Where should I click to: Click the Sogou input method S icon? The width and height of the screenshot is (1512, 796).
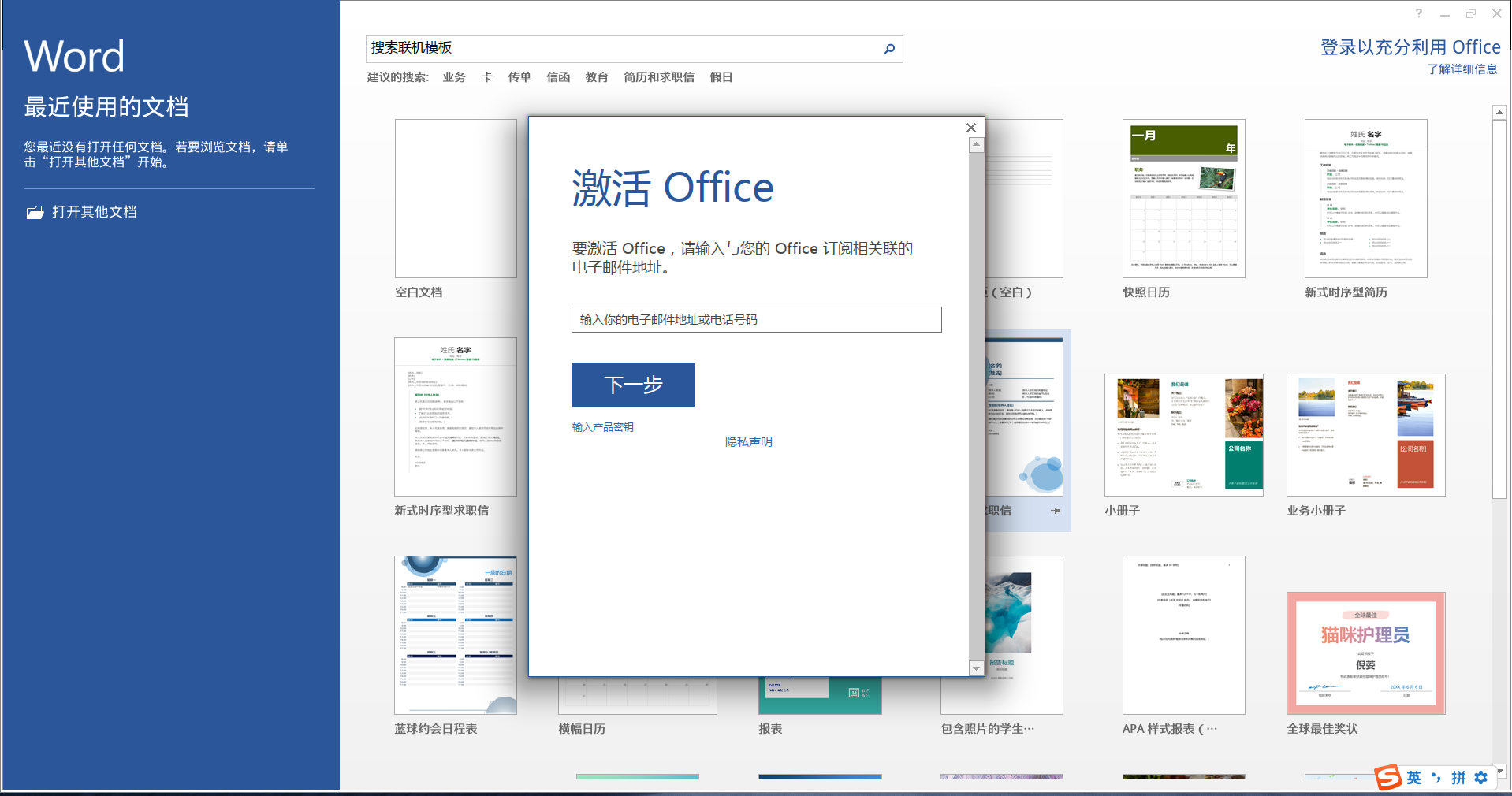point(1388,777)
